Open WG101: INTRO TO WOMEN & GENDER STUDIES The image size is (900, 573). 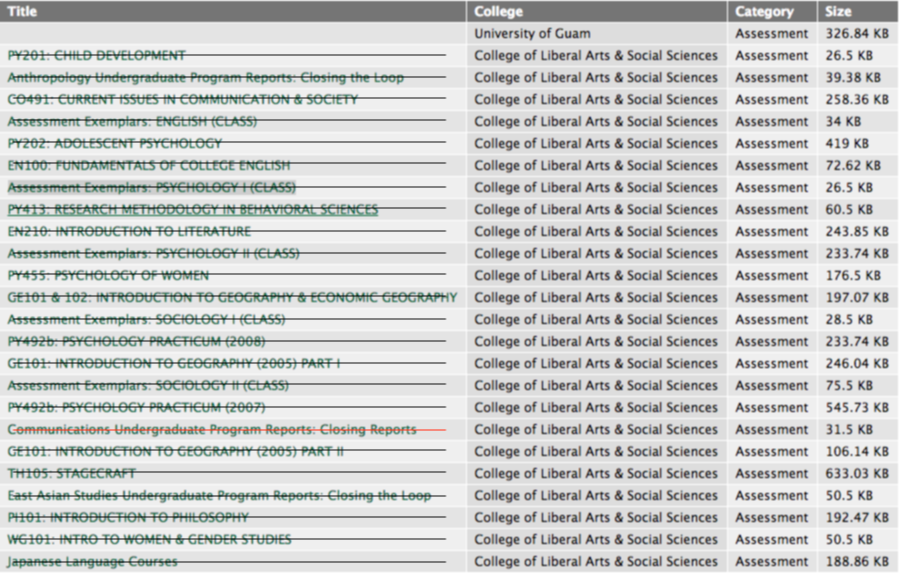click(x=149, y=540)
